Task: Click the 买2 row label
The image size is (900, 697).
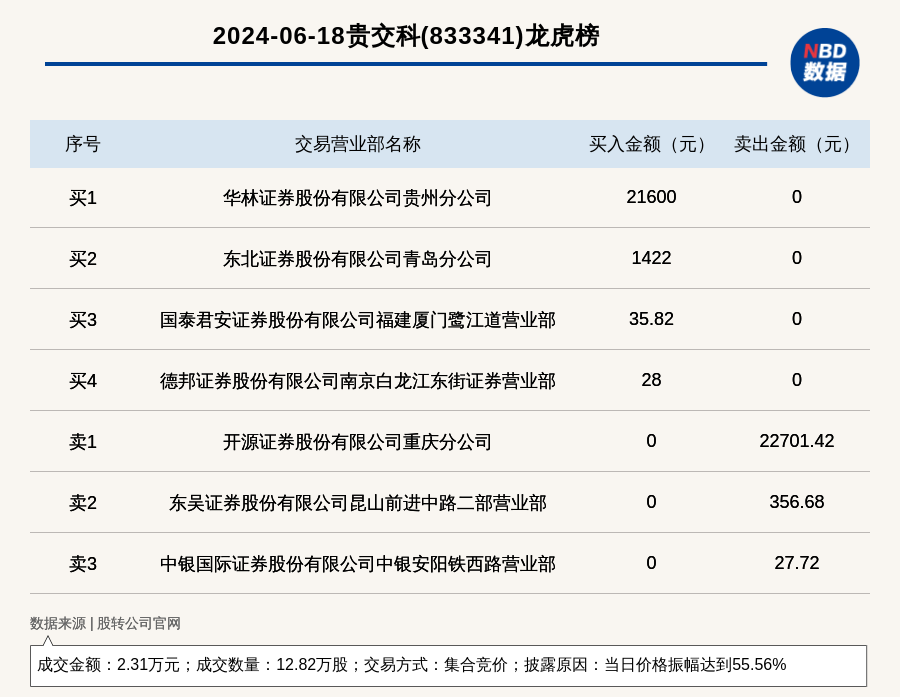Action: (83, 258)
